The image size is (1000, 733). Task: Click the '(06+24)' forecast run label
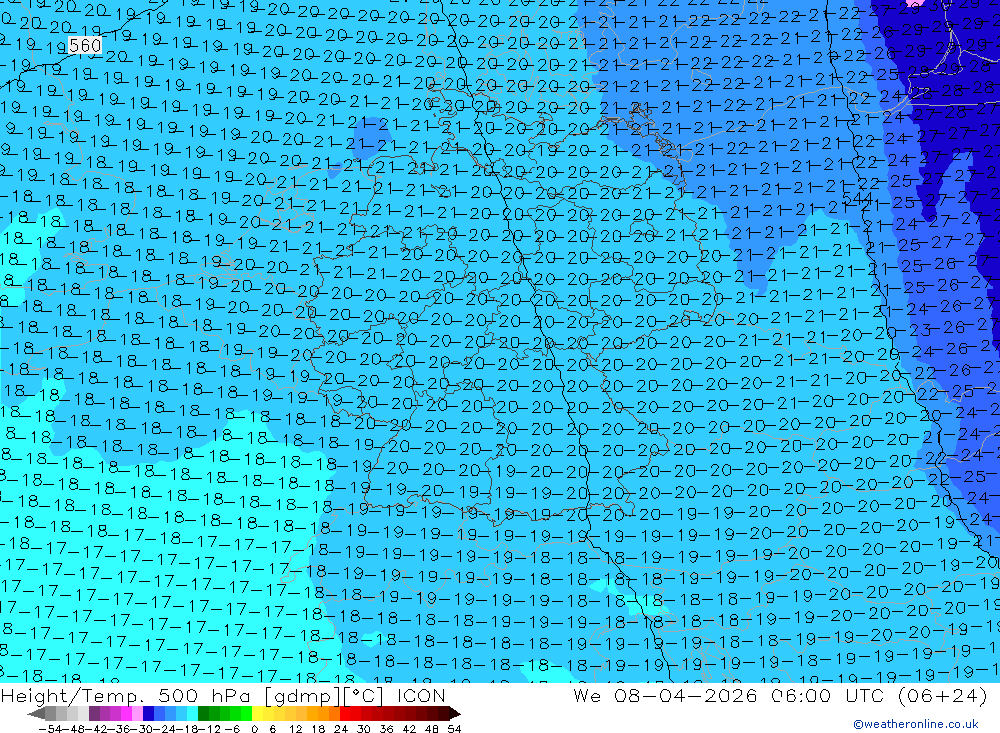[x=943, y=695]
